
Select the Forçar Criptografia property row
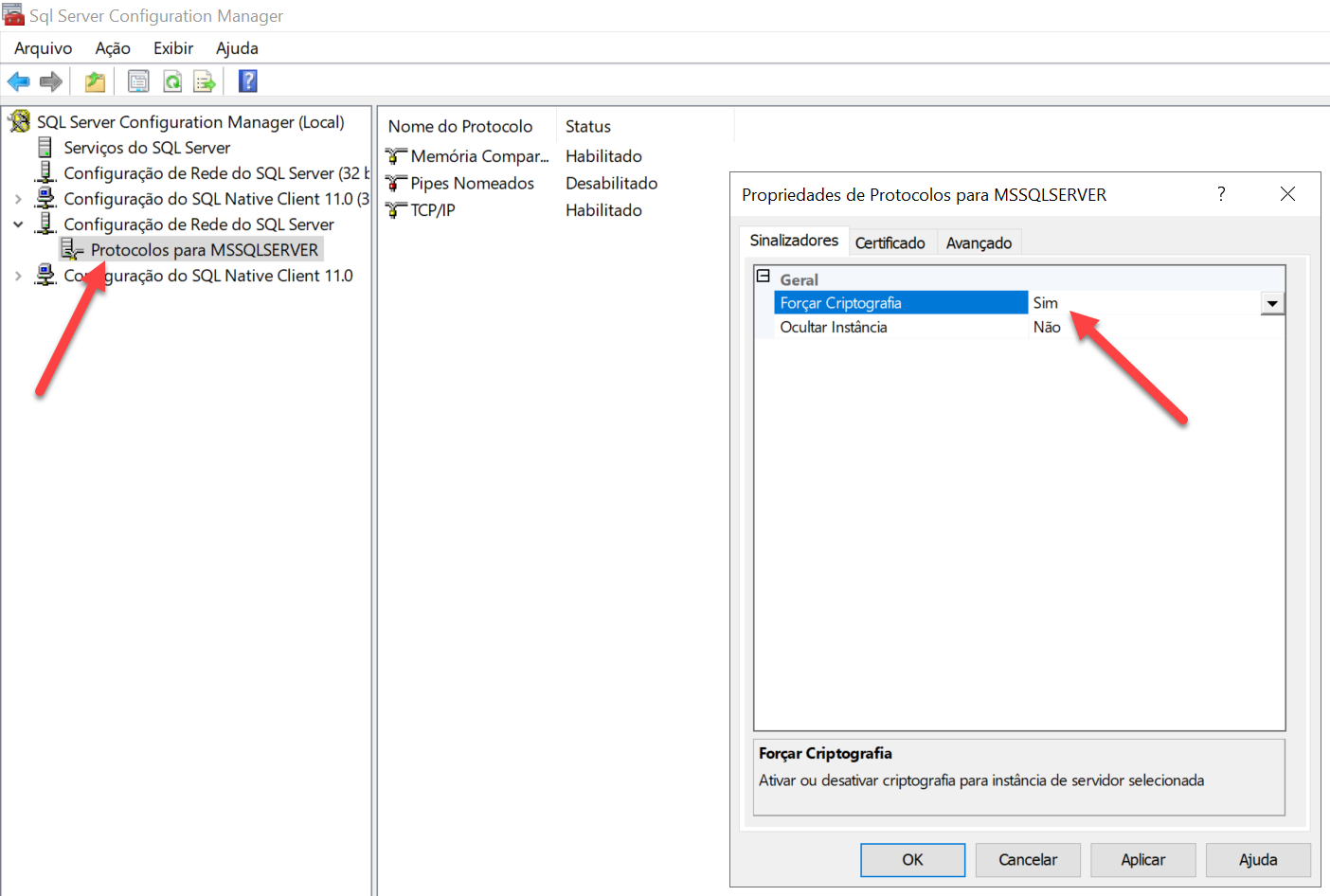point(1029,303)
